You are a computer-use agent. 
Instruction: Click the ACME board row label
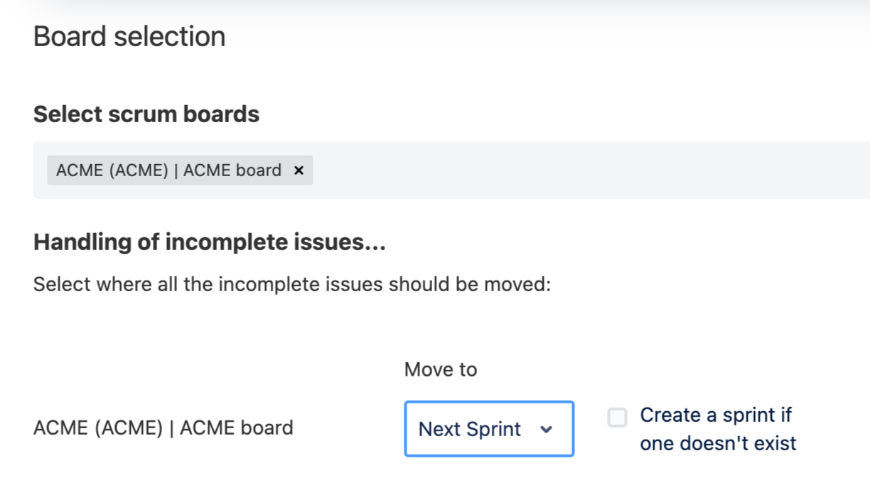(x=163, y=428)
